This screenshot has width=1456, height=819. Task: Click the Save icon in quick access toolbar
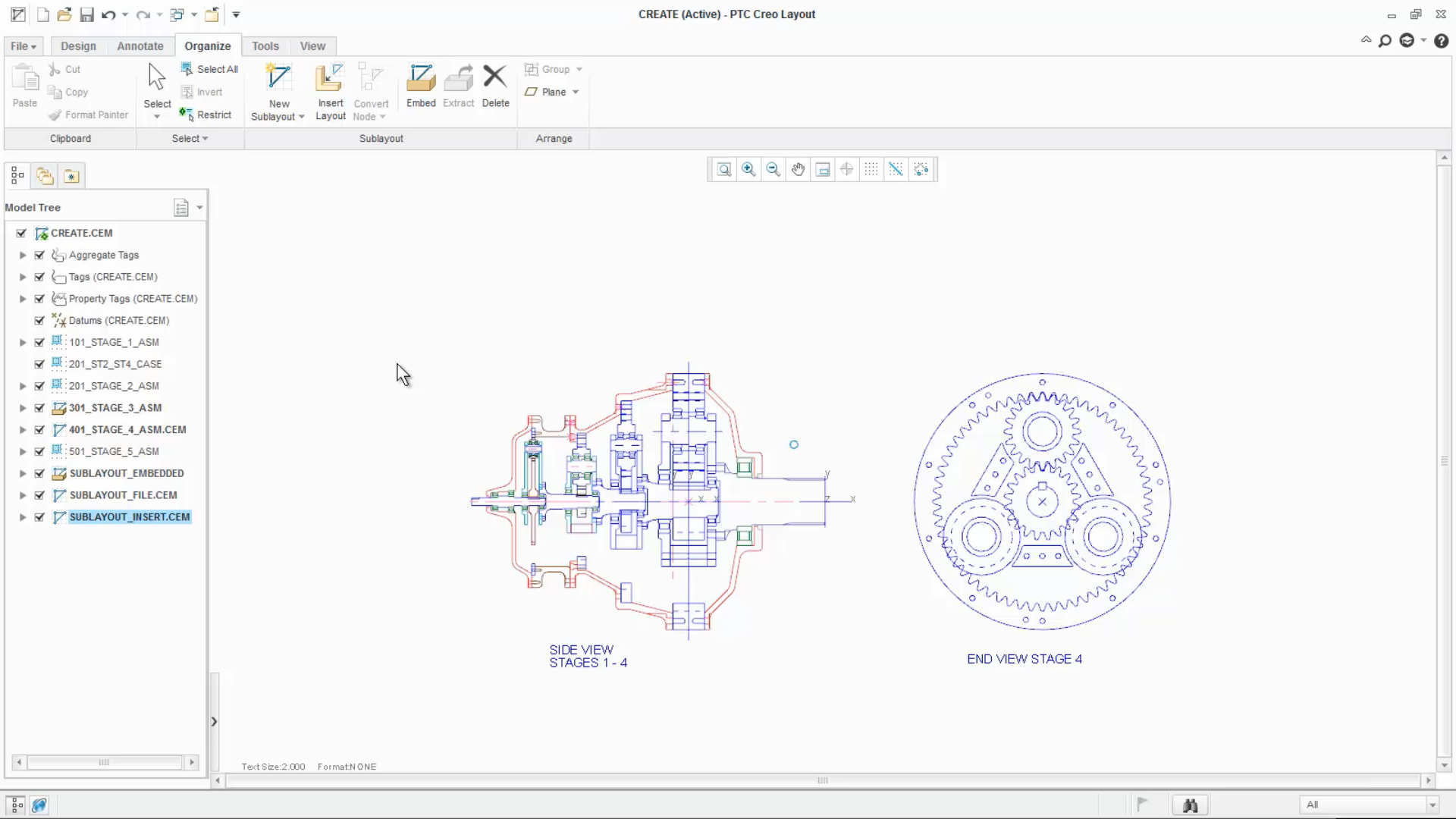(x=86, y=14)
